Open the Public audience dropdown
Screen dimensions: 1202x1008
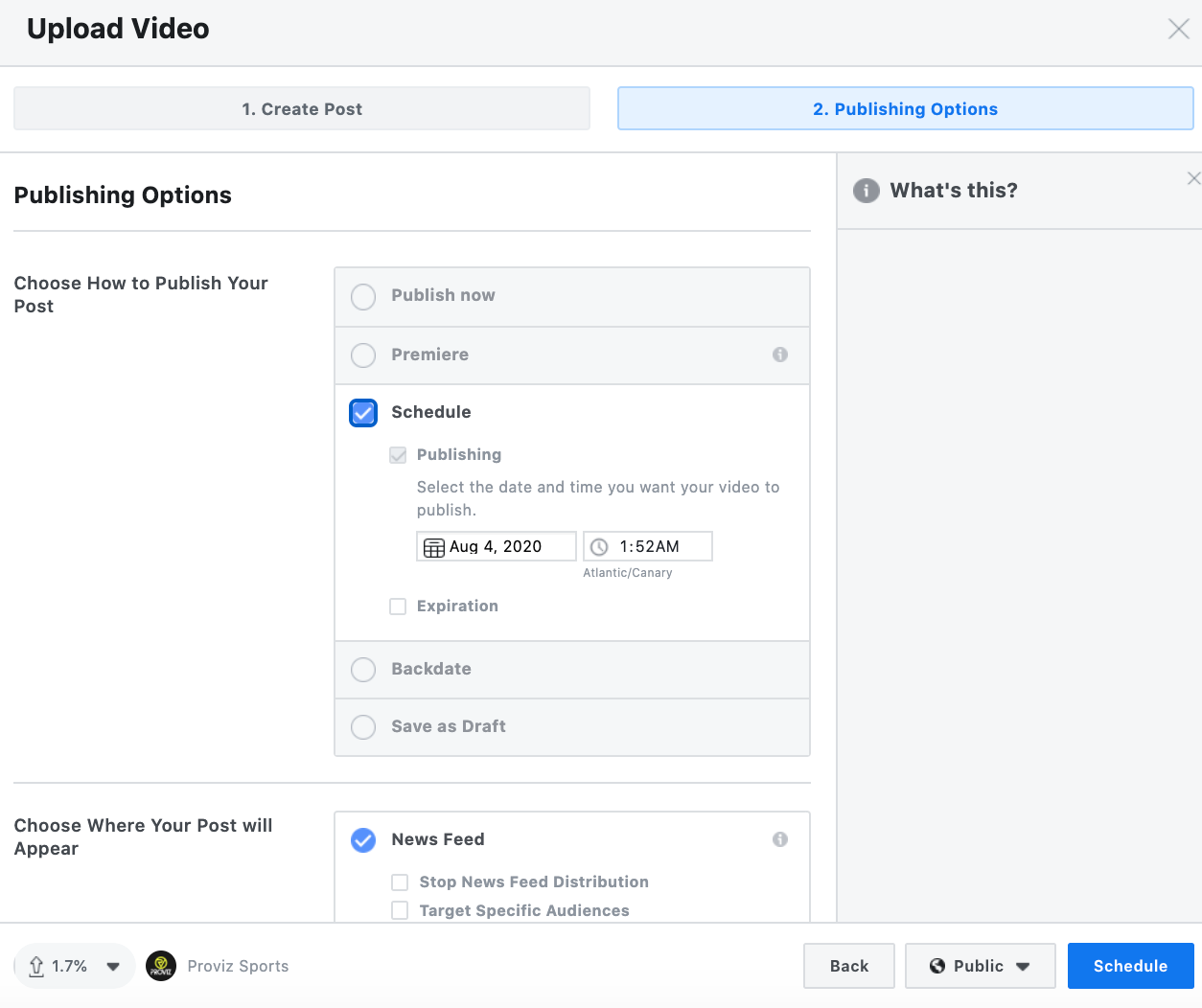coord(980,966)
